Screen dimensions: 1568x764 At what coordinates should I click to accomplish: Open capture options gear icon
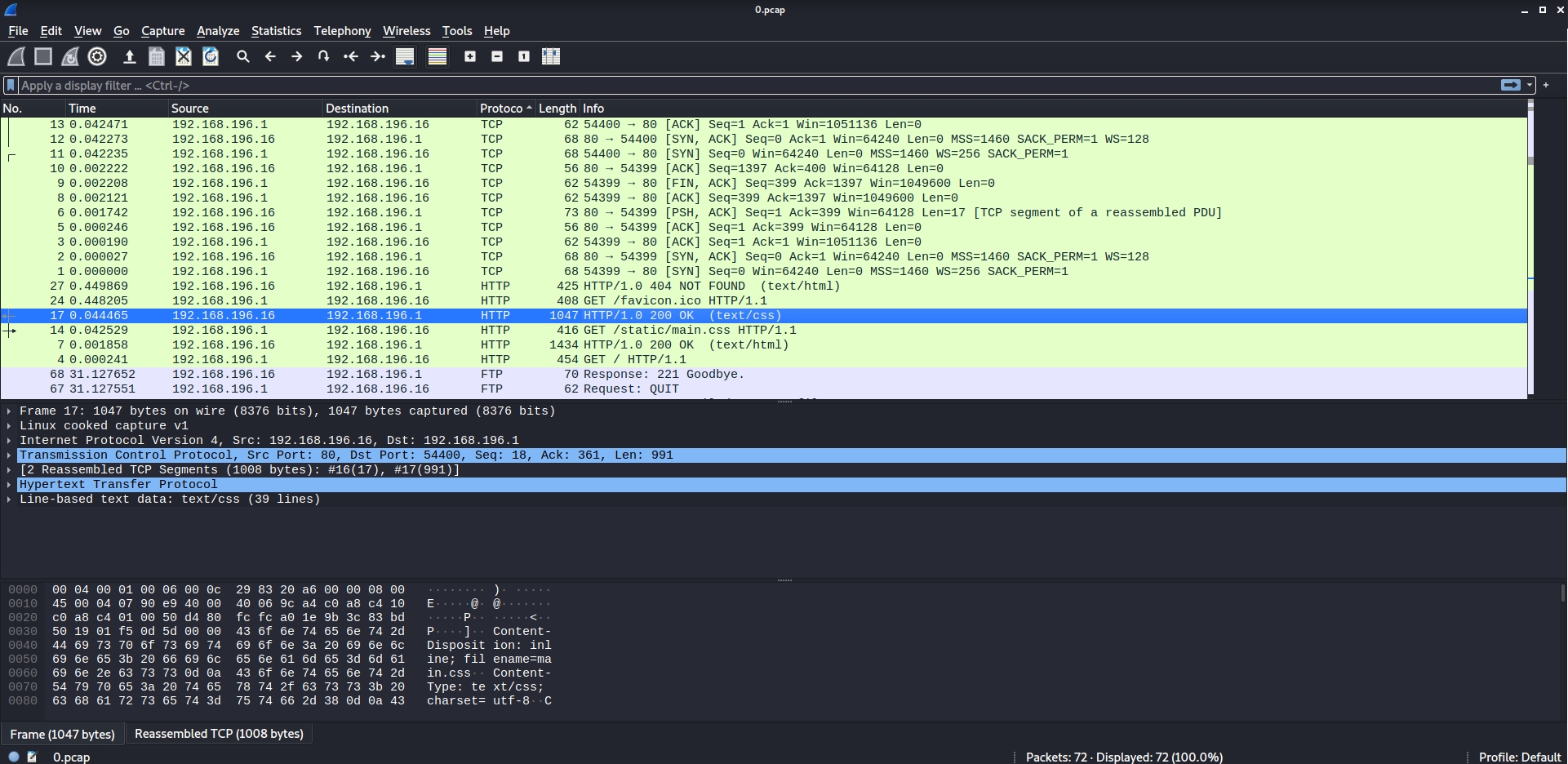(97, 56)
